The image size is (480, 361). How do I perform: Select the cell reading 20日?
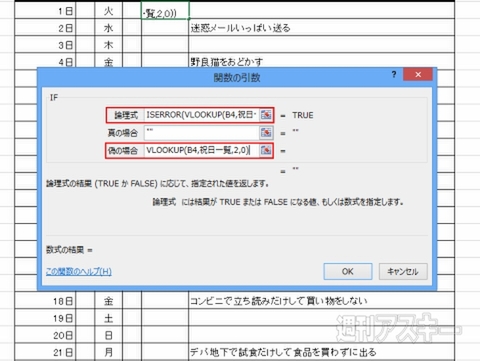coord(45,335)
